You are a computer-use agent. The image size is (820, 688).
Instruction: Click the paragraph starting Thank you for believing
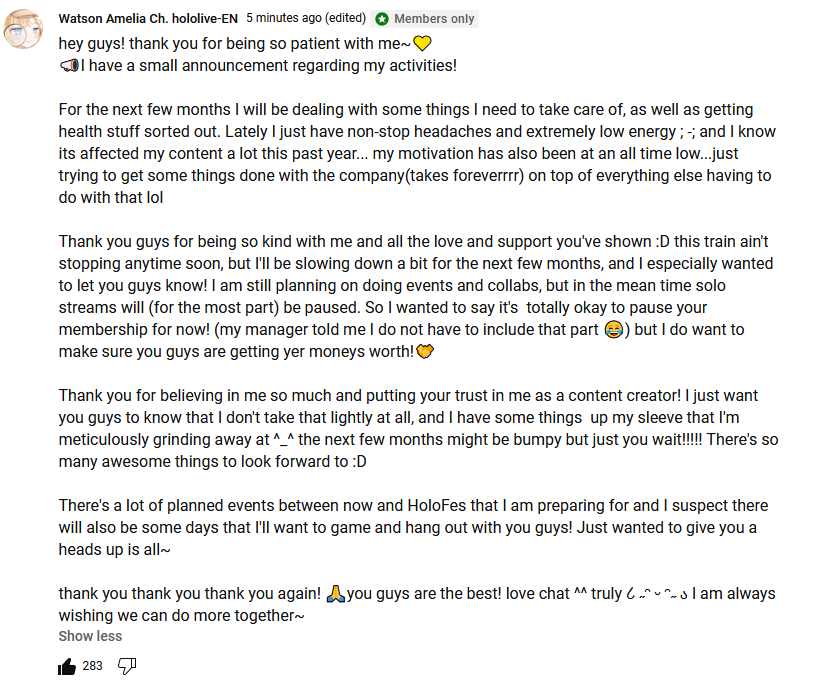coord(418,429)
